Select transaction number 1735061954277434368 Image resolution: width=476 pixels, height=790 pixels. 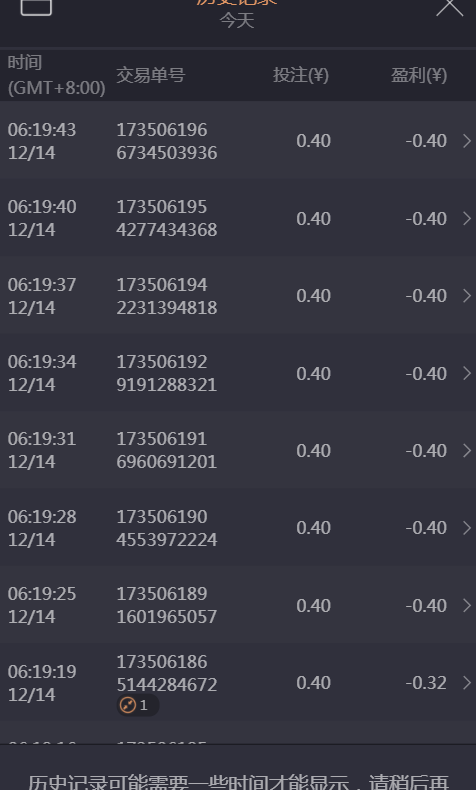click(x=167, y=219)
